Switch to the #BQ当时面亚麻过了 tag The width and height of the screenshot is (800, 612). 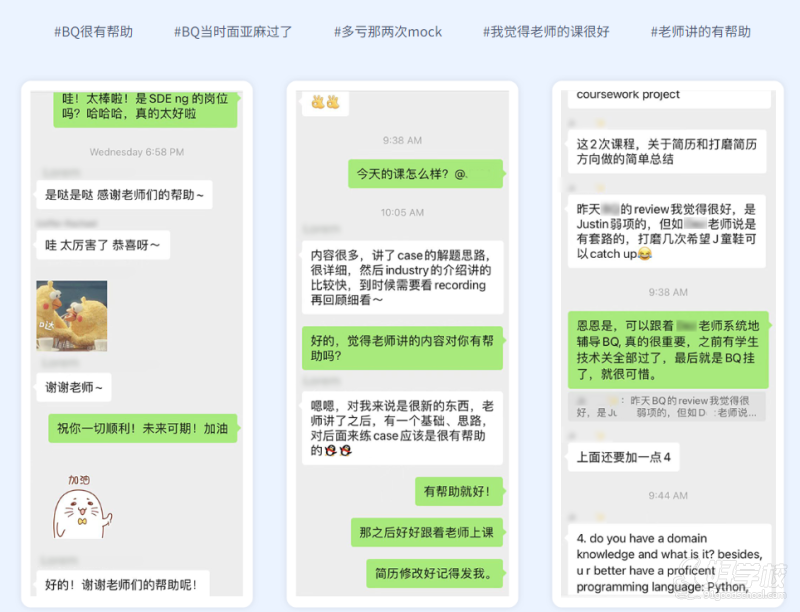tap(232, 32)
